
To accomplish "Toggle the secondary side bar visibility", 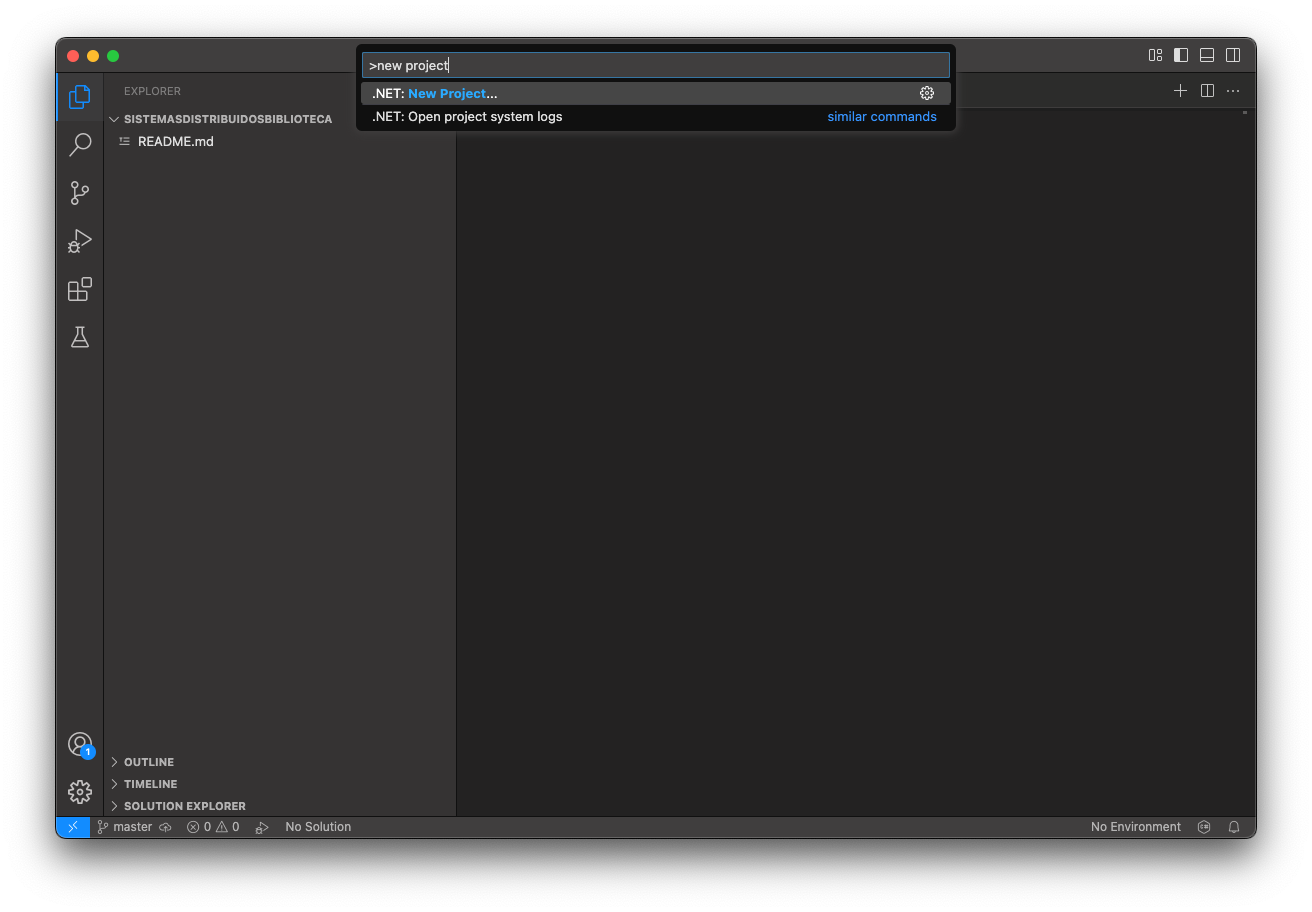I will coord(1233,55).
